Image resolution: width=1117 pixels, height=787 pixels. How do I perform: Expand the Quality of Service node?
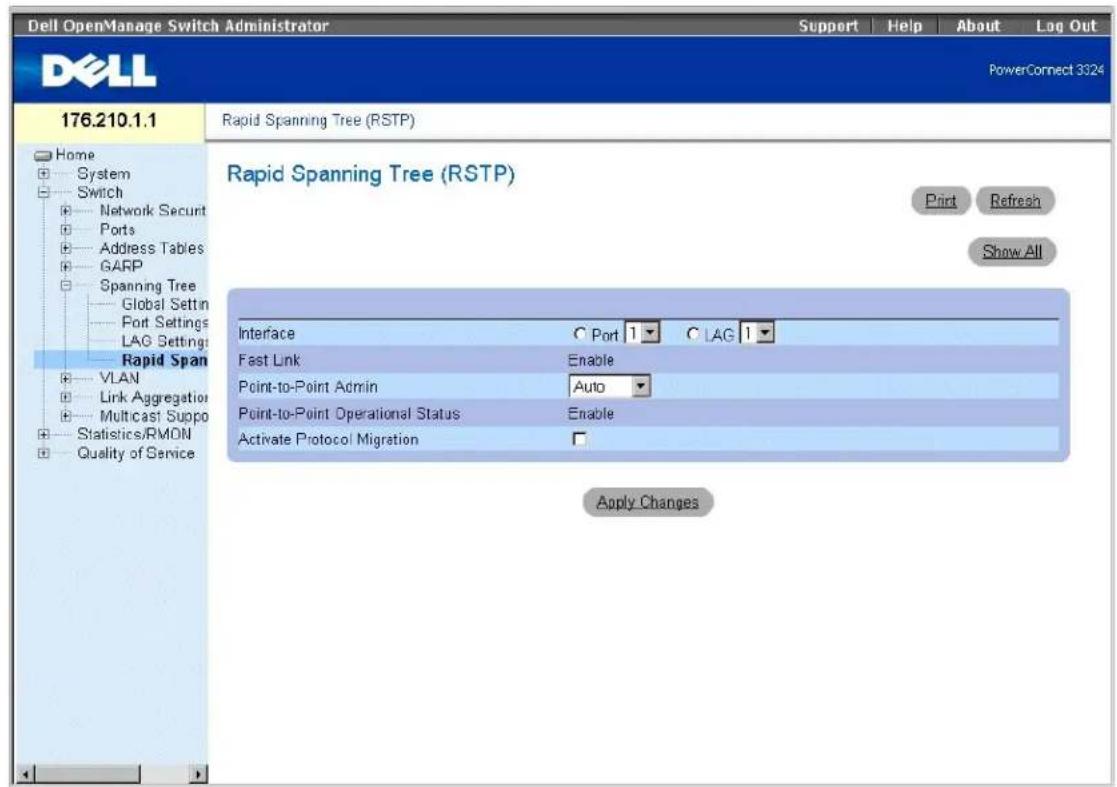pyautogui.click(x=44, y=453)
